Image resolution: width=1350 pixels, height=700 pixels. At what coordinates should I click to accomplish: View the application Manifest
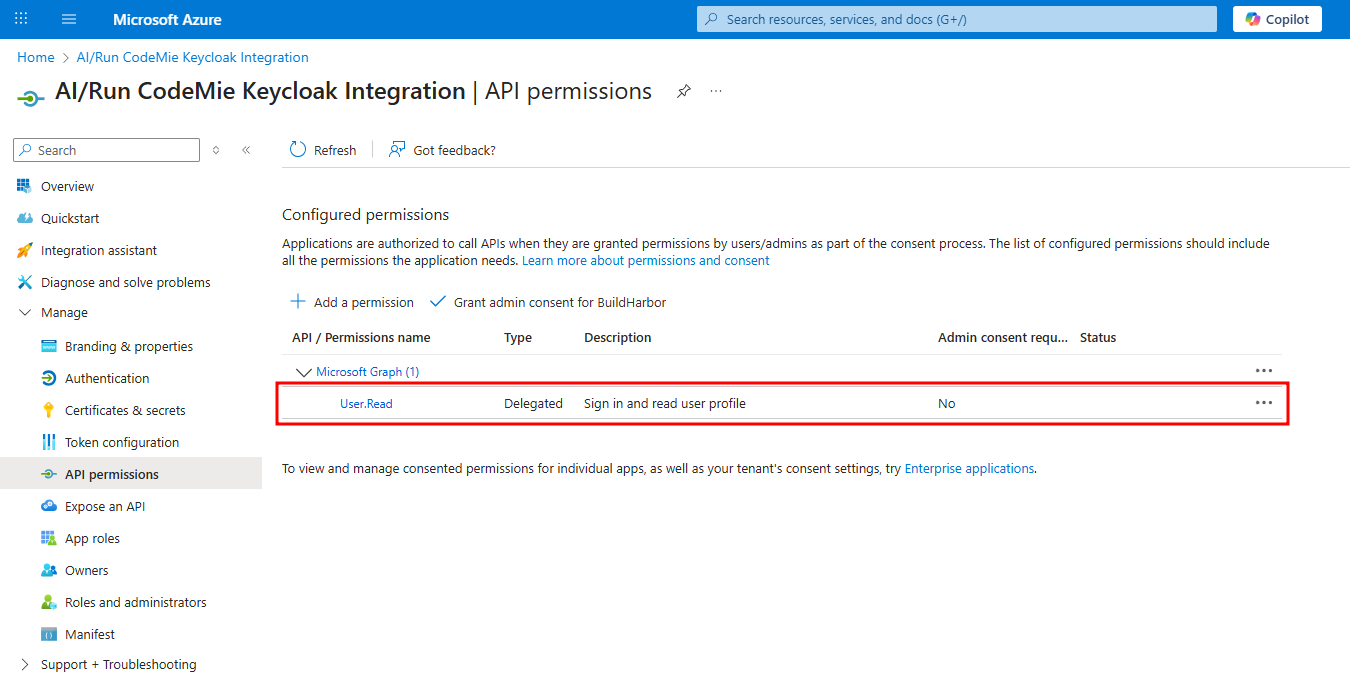click(x=90, y=633)
